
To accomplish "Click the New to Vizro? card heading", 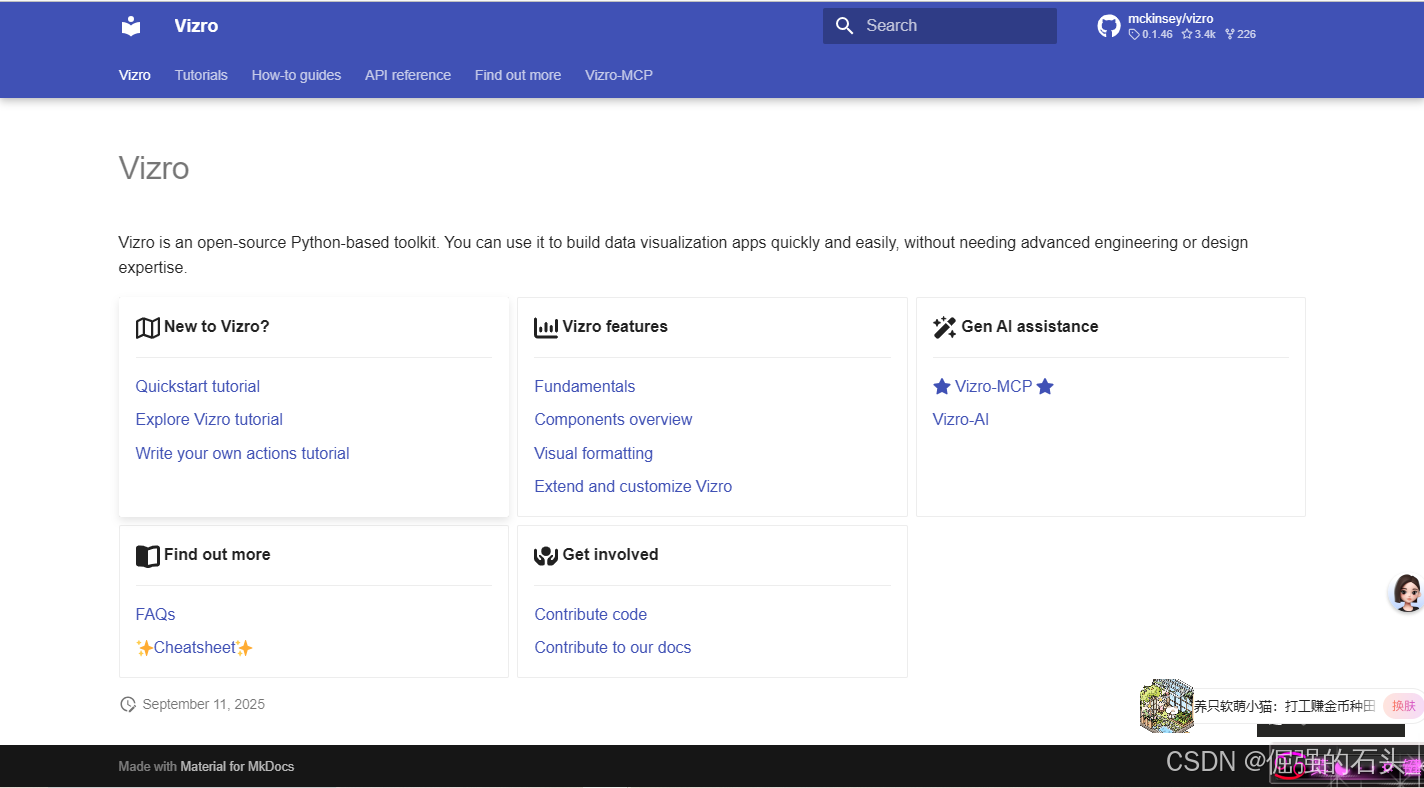I will click(x=217, y=326).
